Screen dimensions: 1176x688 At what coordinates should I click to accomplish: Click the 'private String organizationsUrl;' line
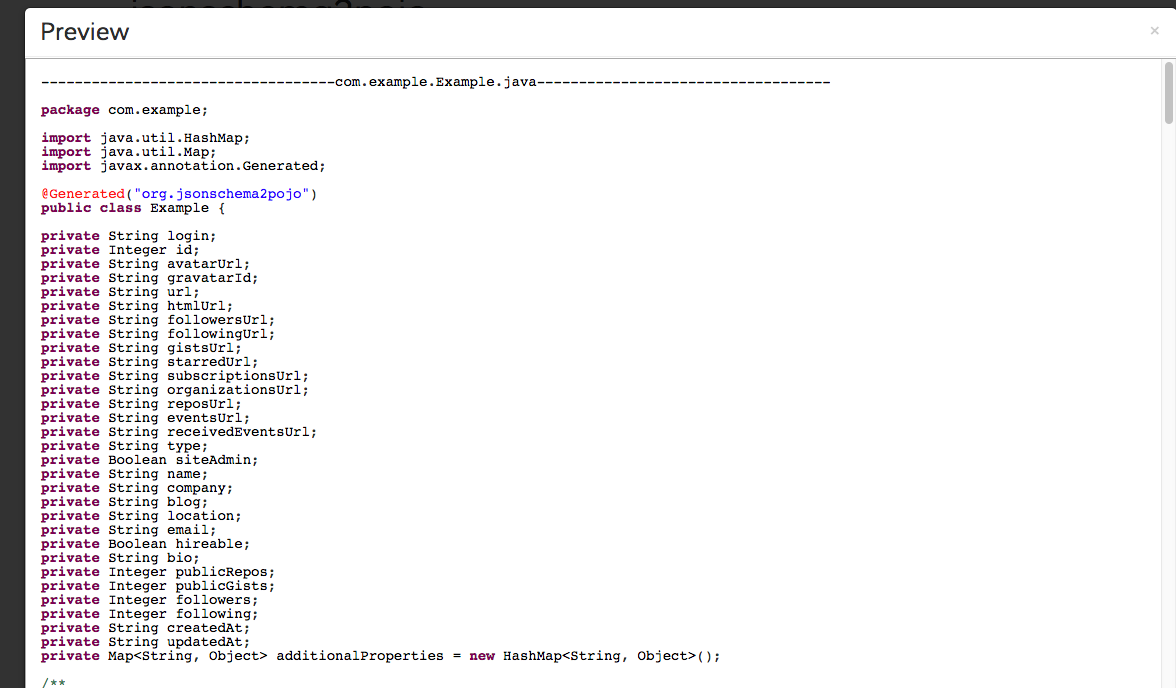[x=175, y=390]
